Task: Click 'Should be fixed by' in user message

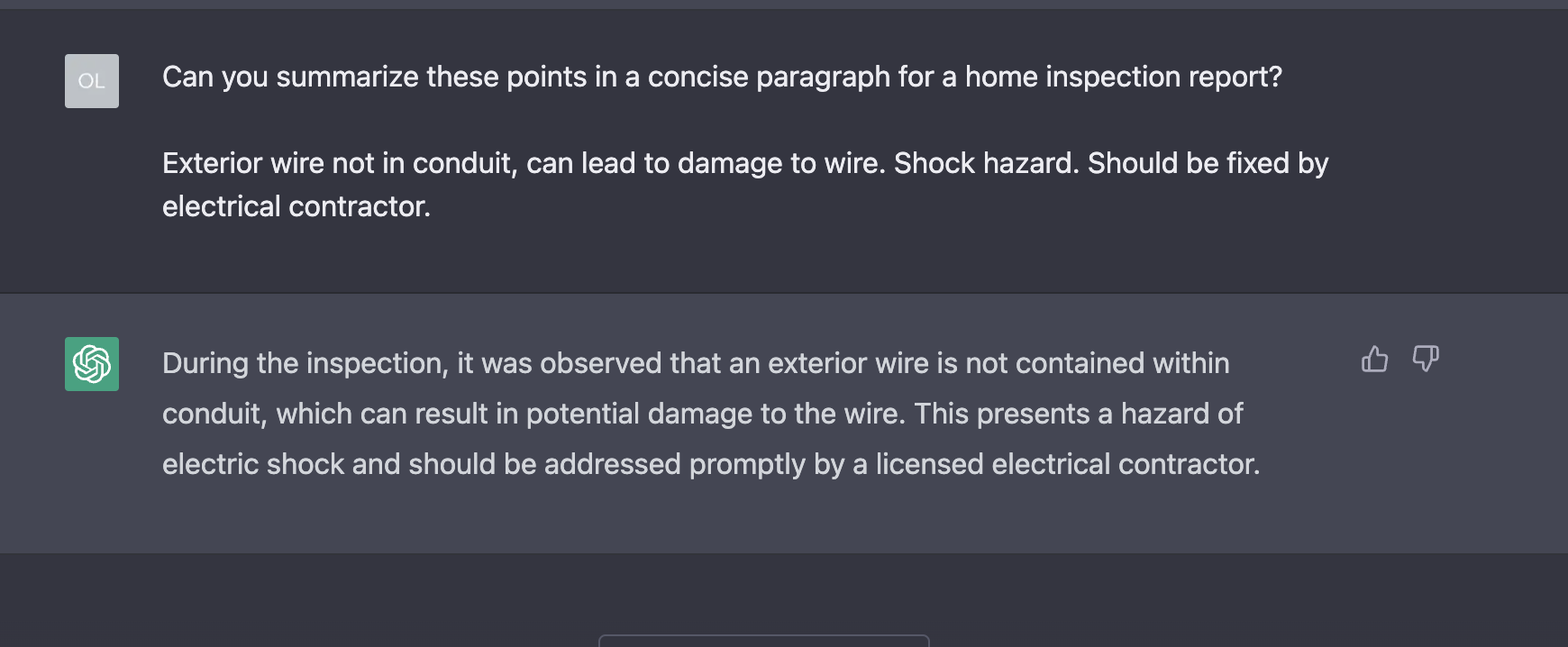Action: 1208,164
